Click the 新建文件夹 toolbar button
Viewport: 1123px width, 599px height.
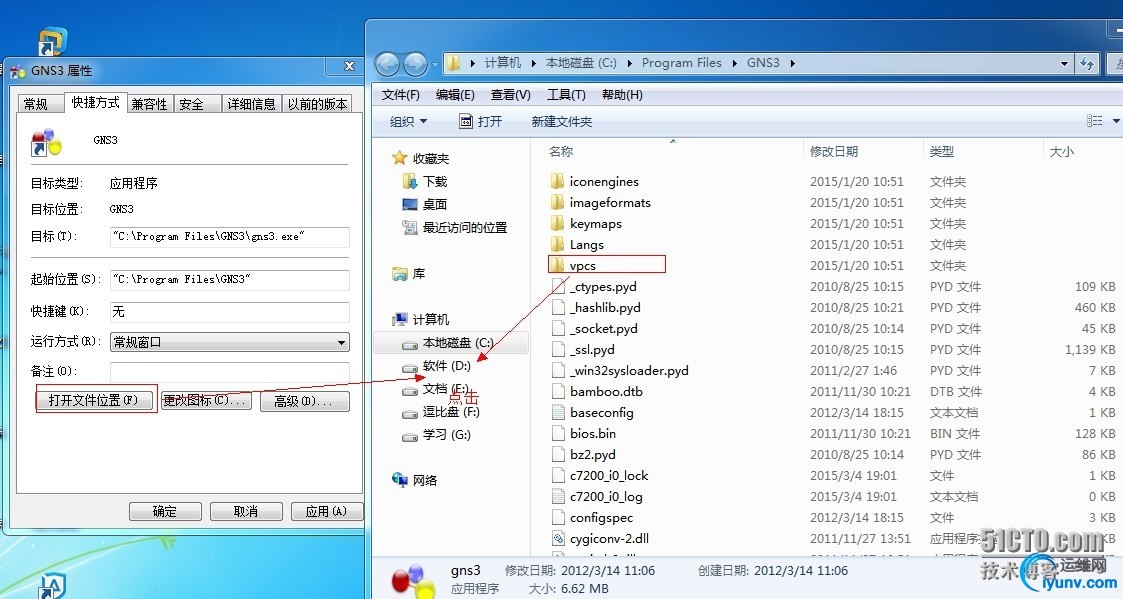coord(562,122)
